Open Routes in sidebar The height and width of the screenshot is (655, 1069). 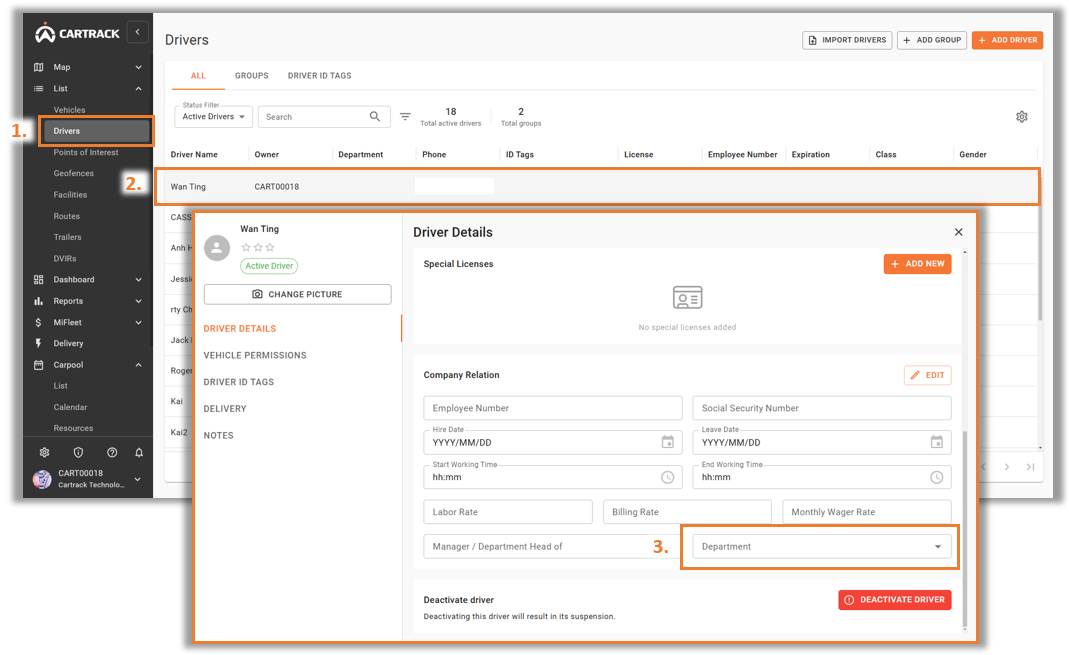[x=67, y=216]
